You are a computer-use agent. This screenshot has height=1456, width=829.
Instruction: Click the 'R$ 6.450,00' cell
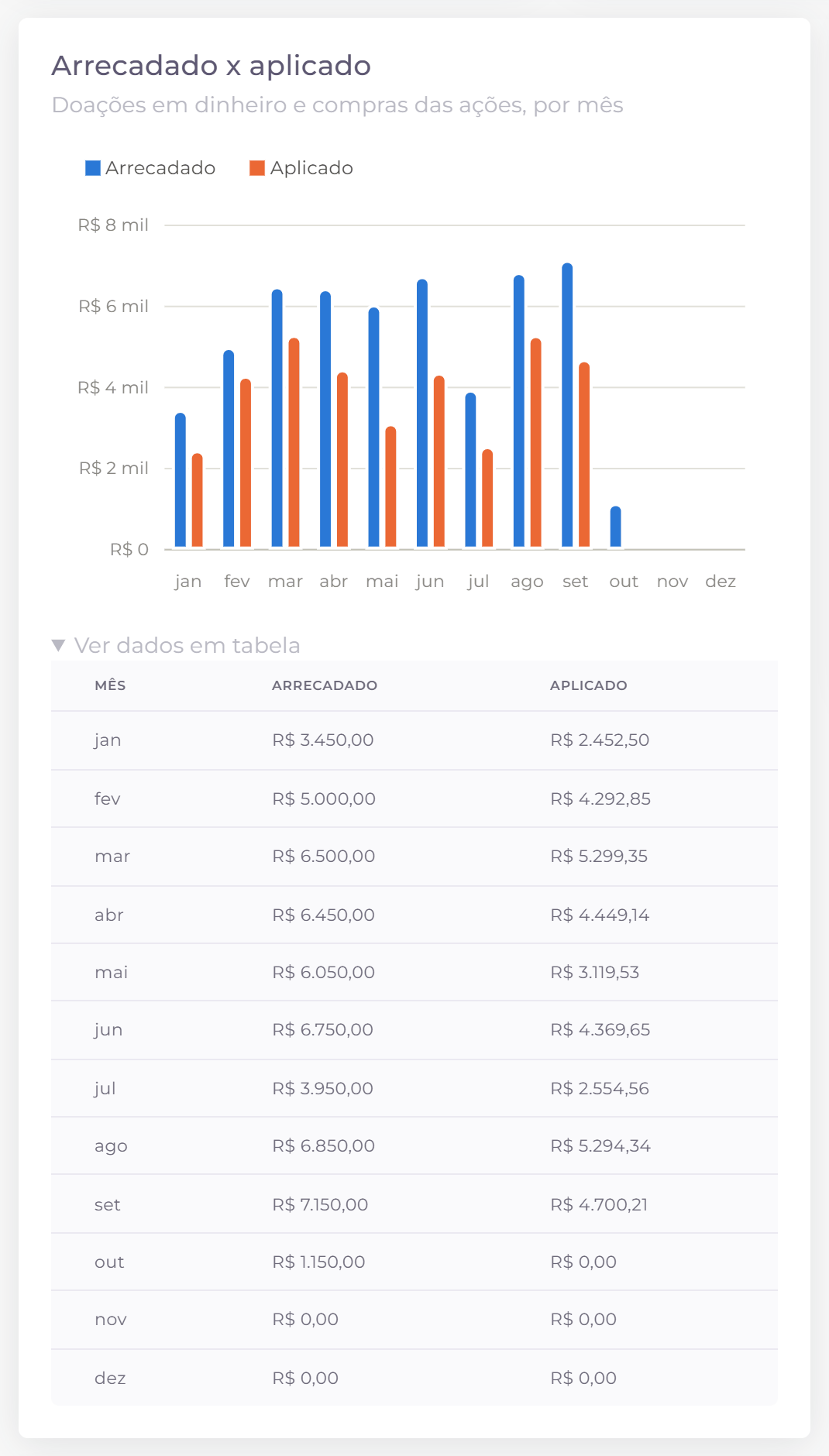[x=324, y=915]
